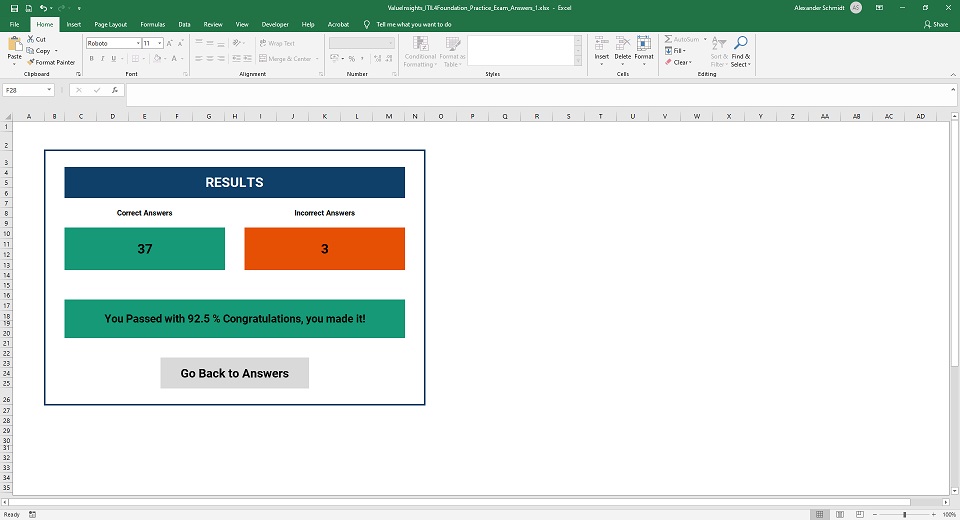Click the Increase Font Size icon

pyautogui.click(x=170, y=43)
